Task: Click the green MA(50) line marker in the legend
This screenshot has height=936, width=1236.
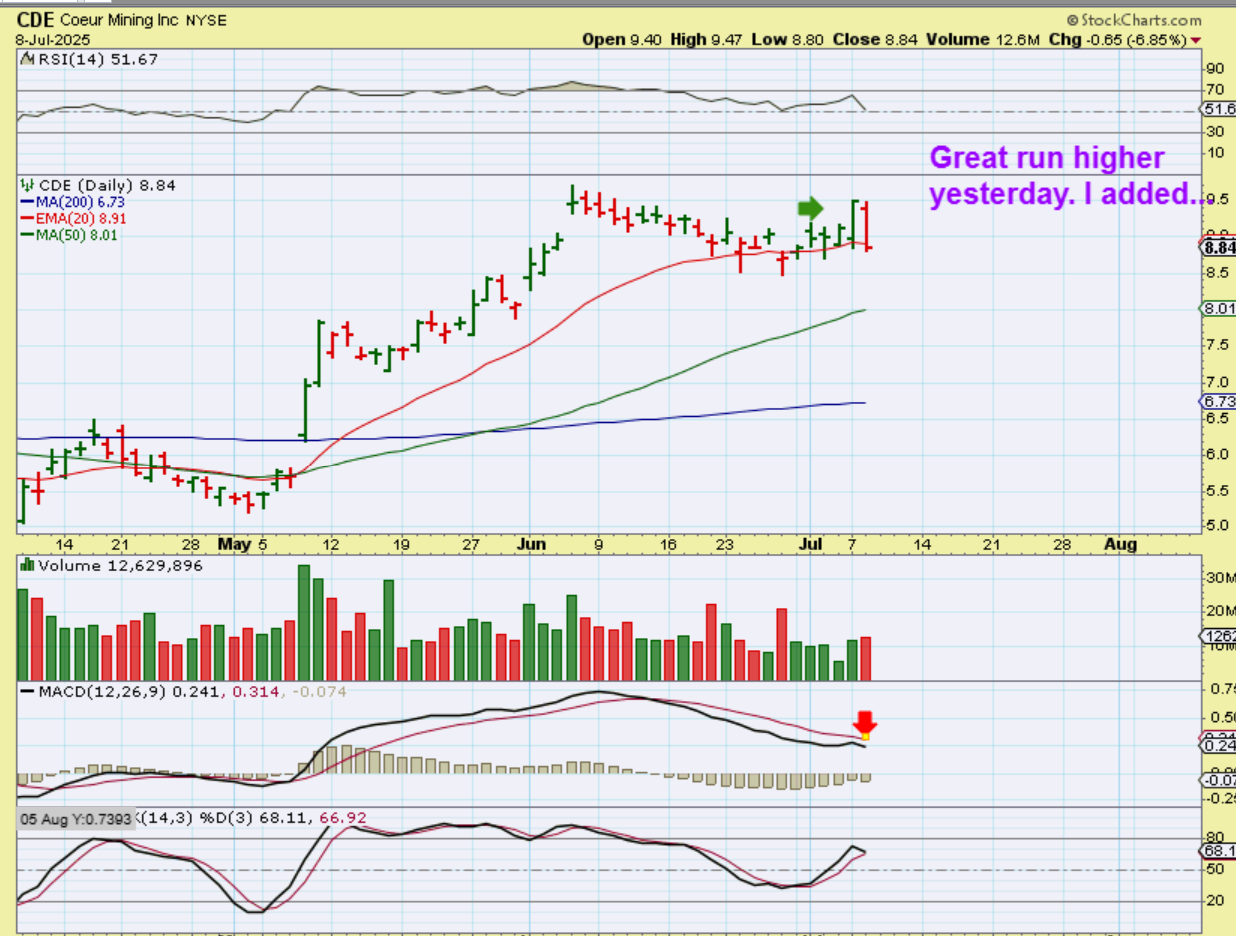Action: (26, 235)
